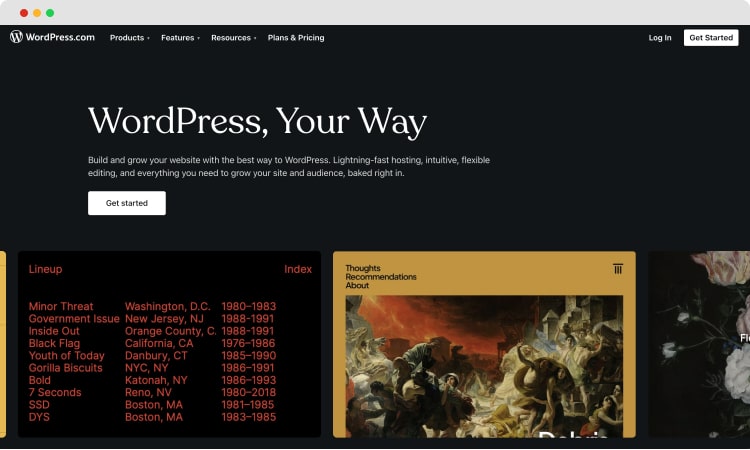Image resolution: width=750 pixels, height=450 pixels.
Task: Expand the Resources dropdown menu
Action: [x=234, y=37]
